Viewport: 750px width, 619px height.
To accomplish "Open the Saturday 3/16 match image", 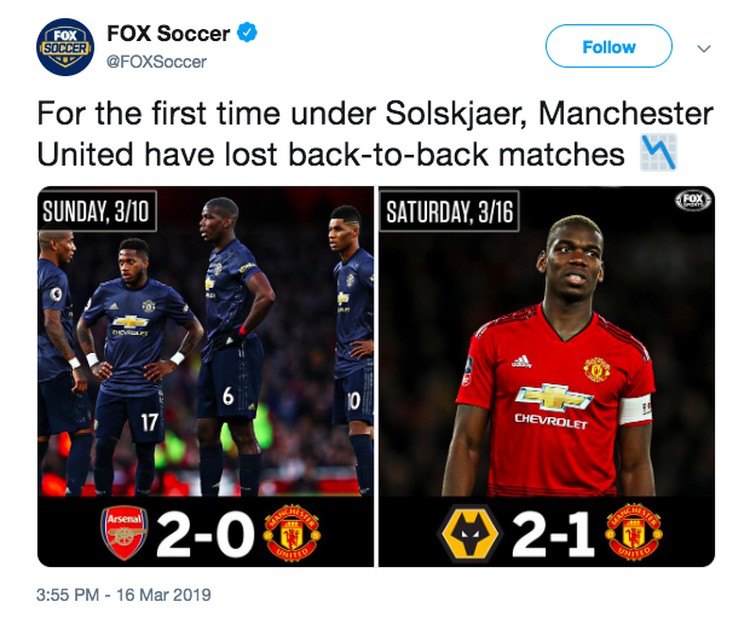I will pyautogui.click(x=547, y=376).
